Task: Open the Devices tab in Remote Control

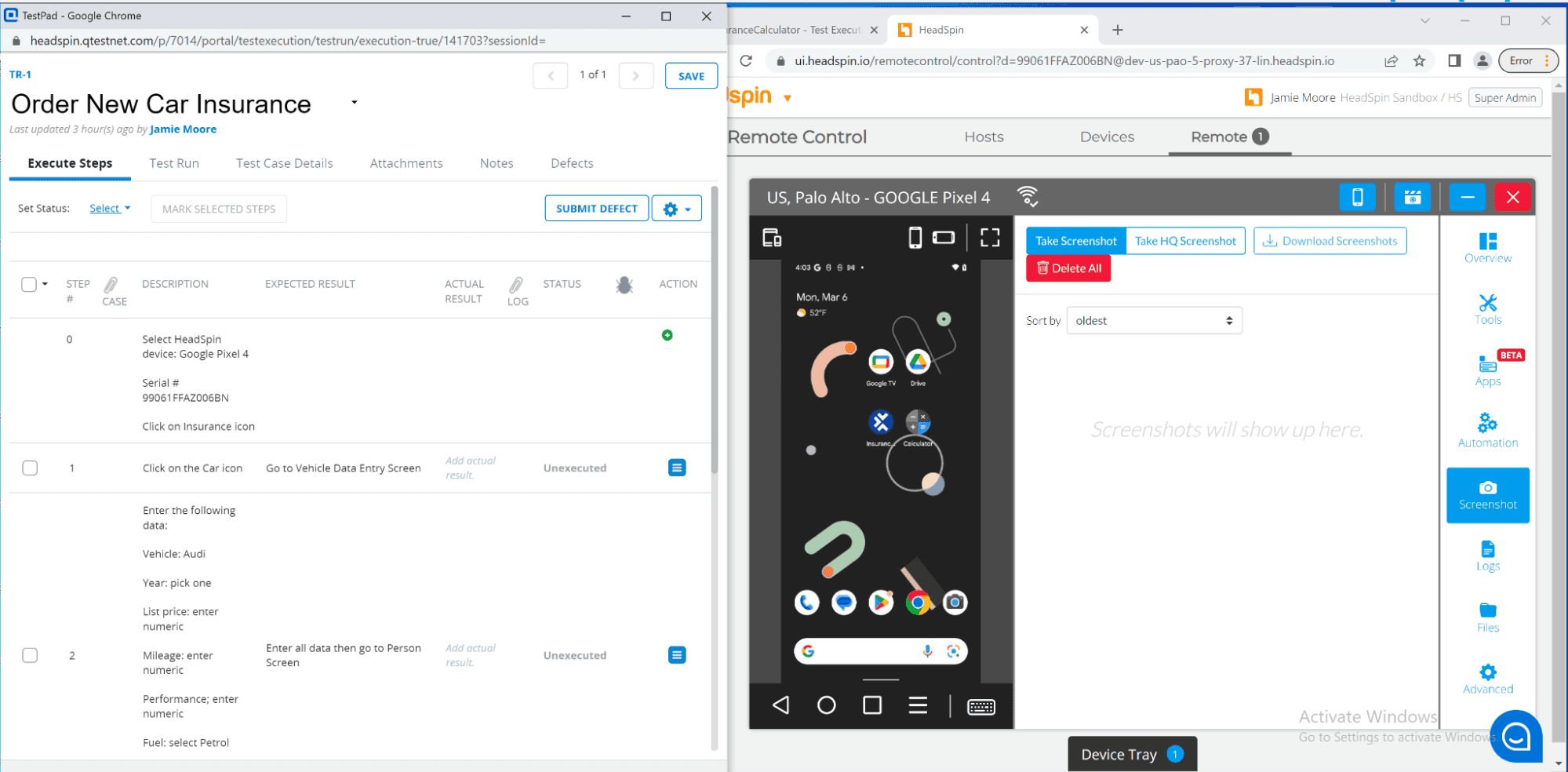Action: pyautogui.click(x=1107, y=137)
